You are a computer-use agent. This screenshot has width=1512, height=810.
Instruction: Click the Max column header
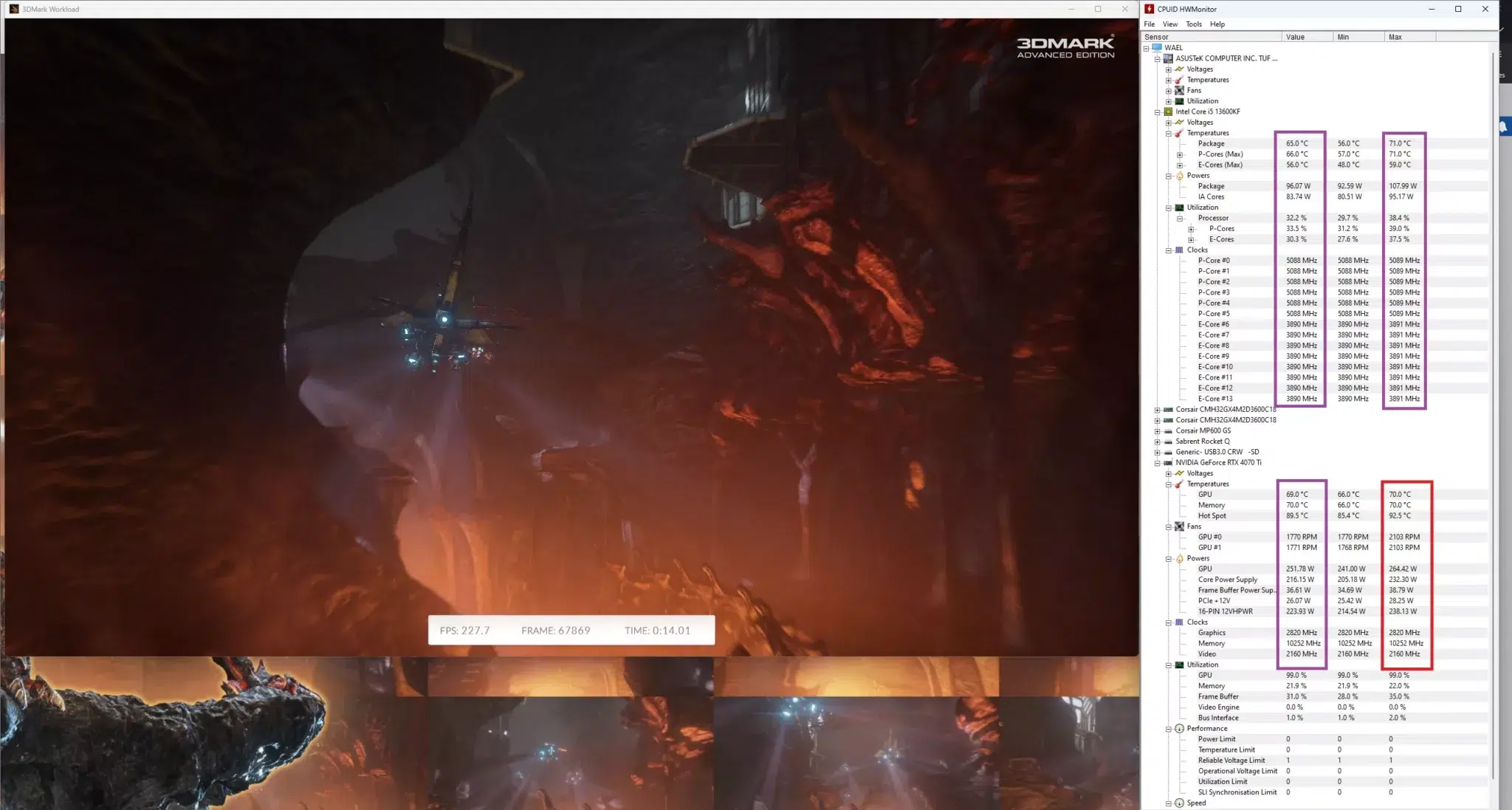pyautogui.click(x=1410, y=37)
